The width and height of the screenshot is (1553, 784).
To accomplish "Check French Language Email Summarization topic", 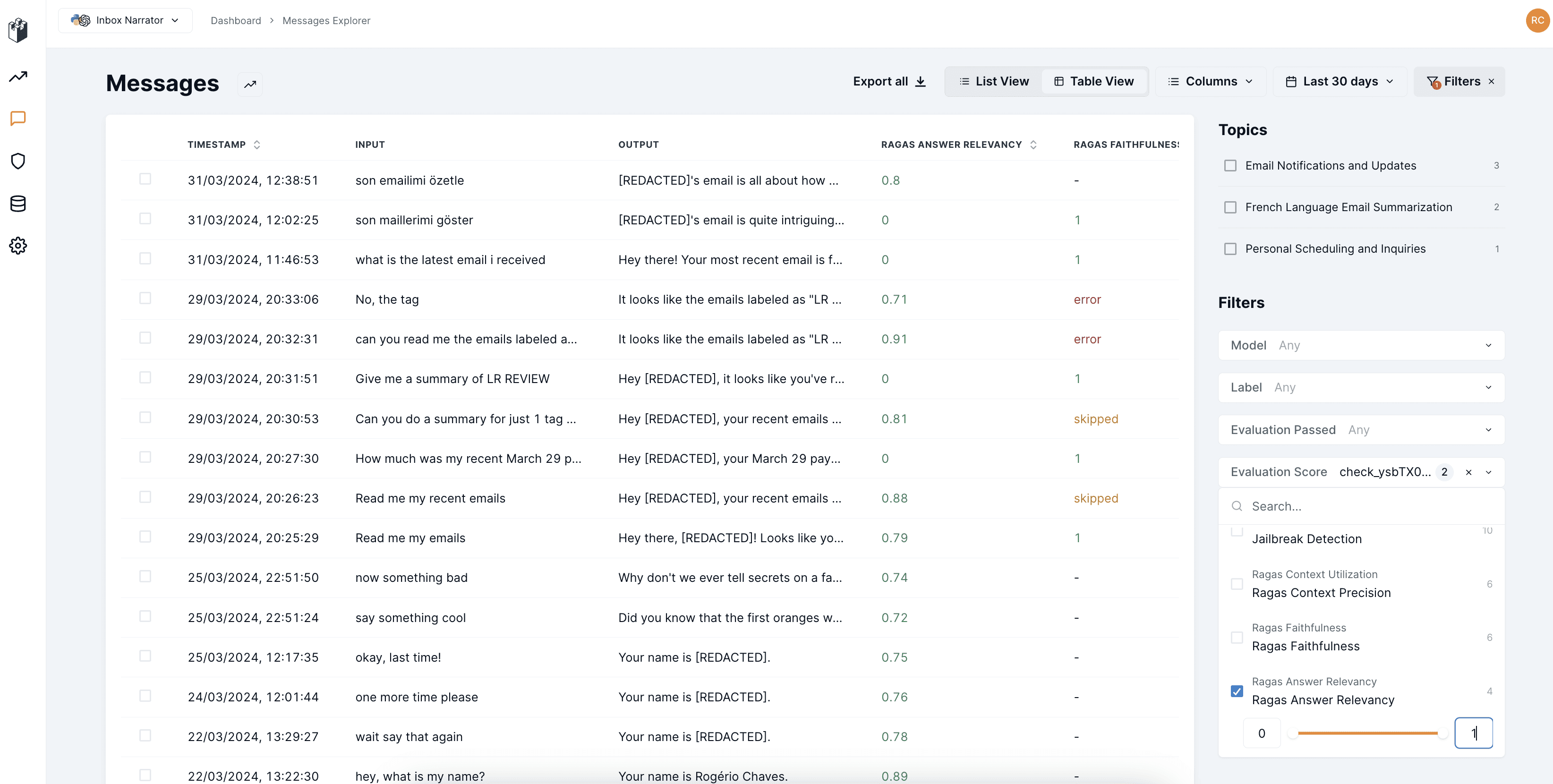I will point(1230,207).
